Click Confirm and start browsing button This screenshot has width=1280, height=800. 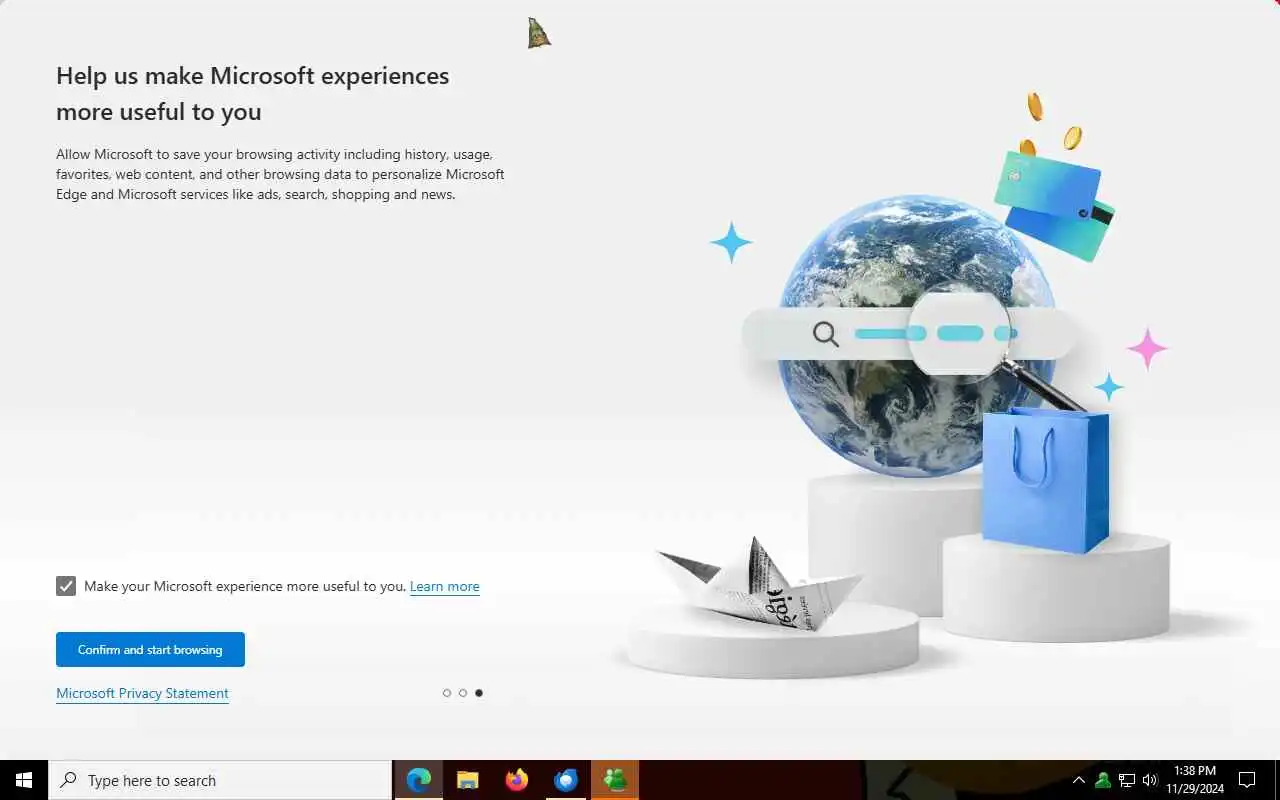pyautogui.click(x=150, y=649)
